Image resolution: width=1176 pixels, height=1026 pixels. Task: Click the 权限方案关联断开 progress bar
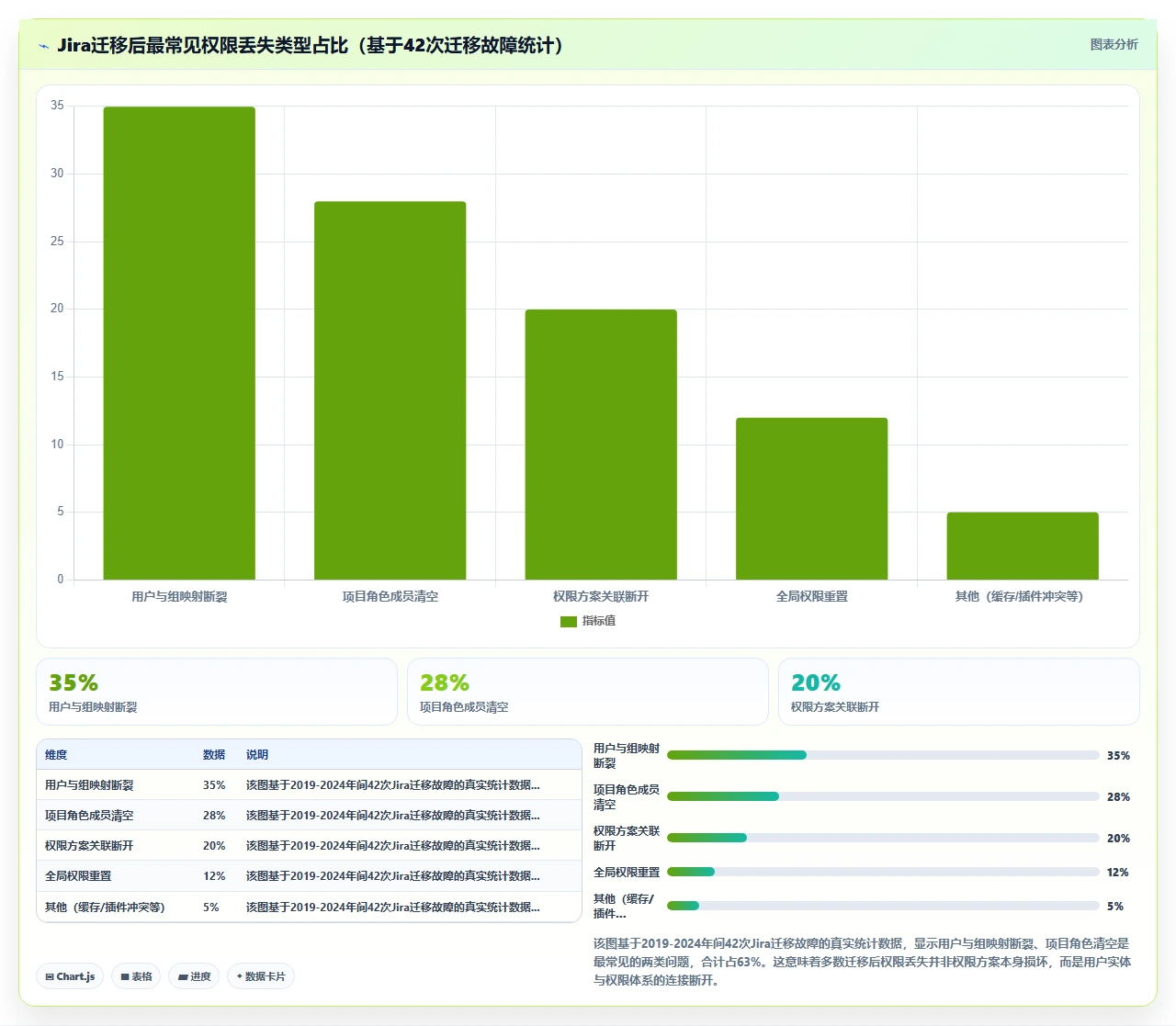point(883,838)
